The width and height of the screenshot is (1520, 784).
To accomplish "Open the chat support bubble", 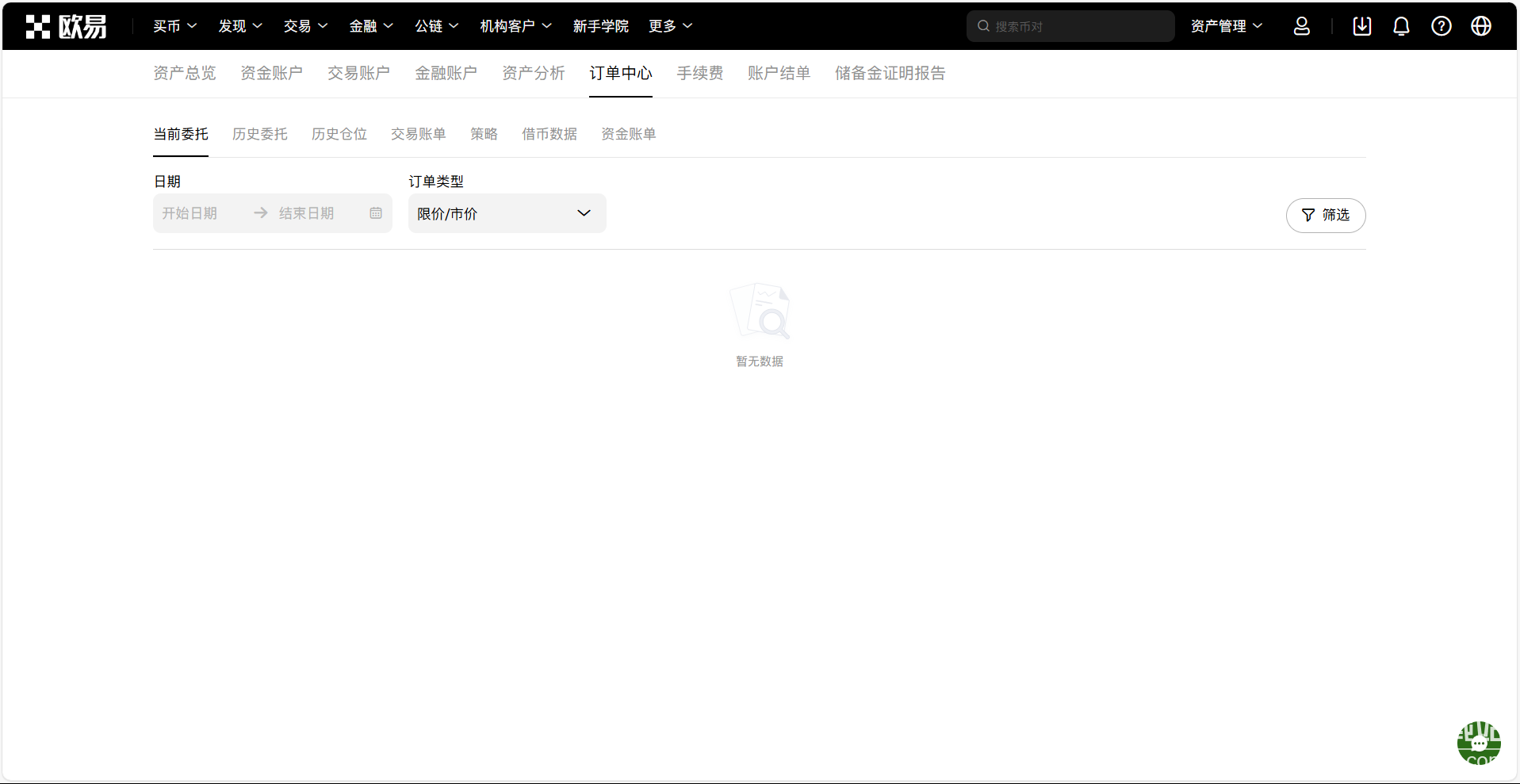I will click(1479, 743).
